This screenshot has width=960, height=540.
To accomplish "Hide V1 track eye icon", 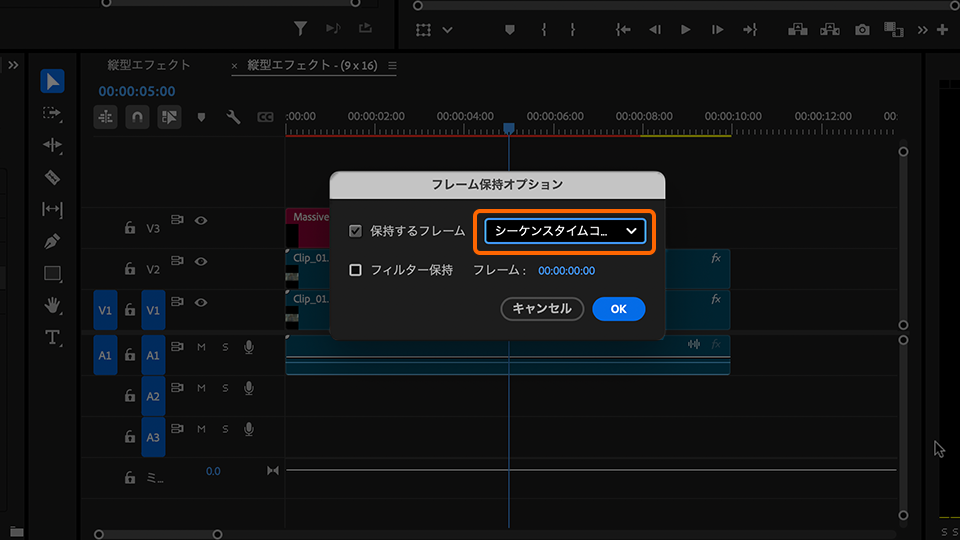I will coord(201,302).
